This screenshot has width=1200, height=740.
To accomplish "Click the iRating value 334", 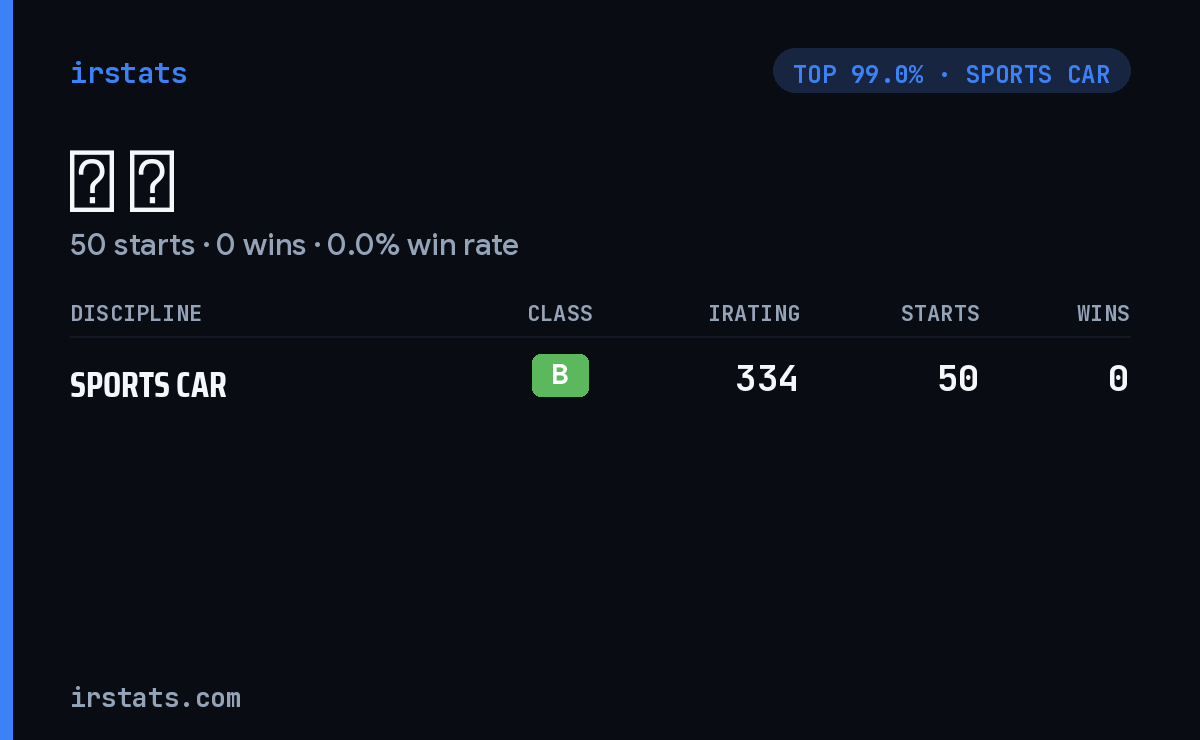I will point(767,379).
